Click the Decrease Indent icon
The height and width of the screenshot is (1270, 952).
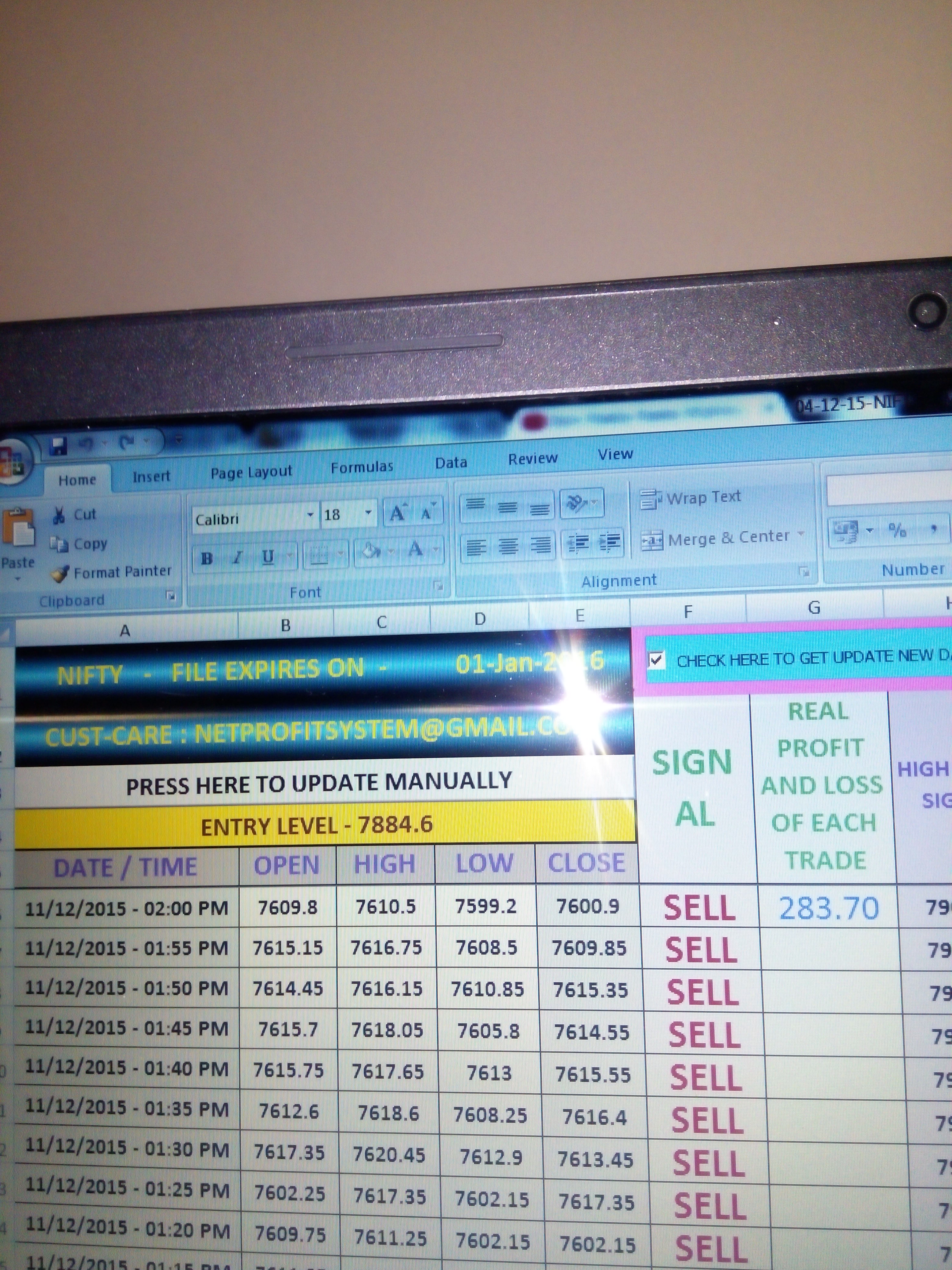tap(579, 542)
